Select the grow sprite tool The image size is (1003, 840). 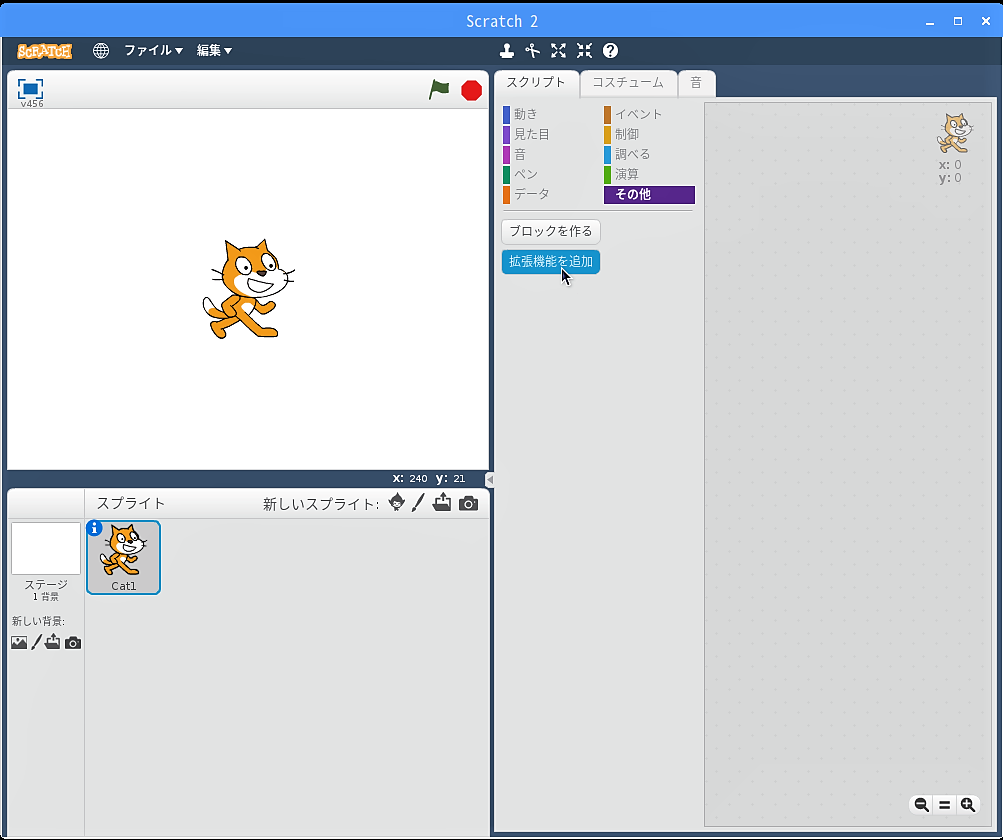coord(558,51)
